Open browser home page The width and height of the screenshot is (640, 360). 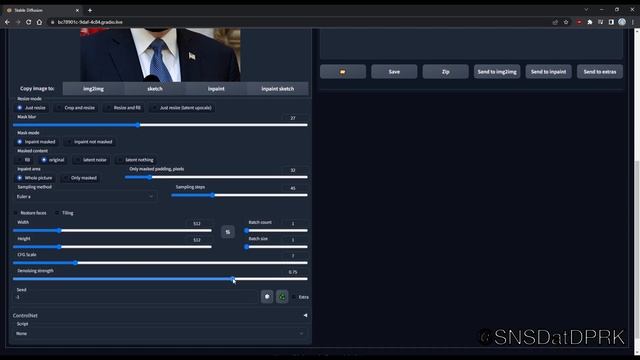[x=39, y=22]
